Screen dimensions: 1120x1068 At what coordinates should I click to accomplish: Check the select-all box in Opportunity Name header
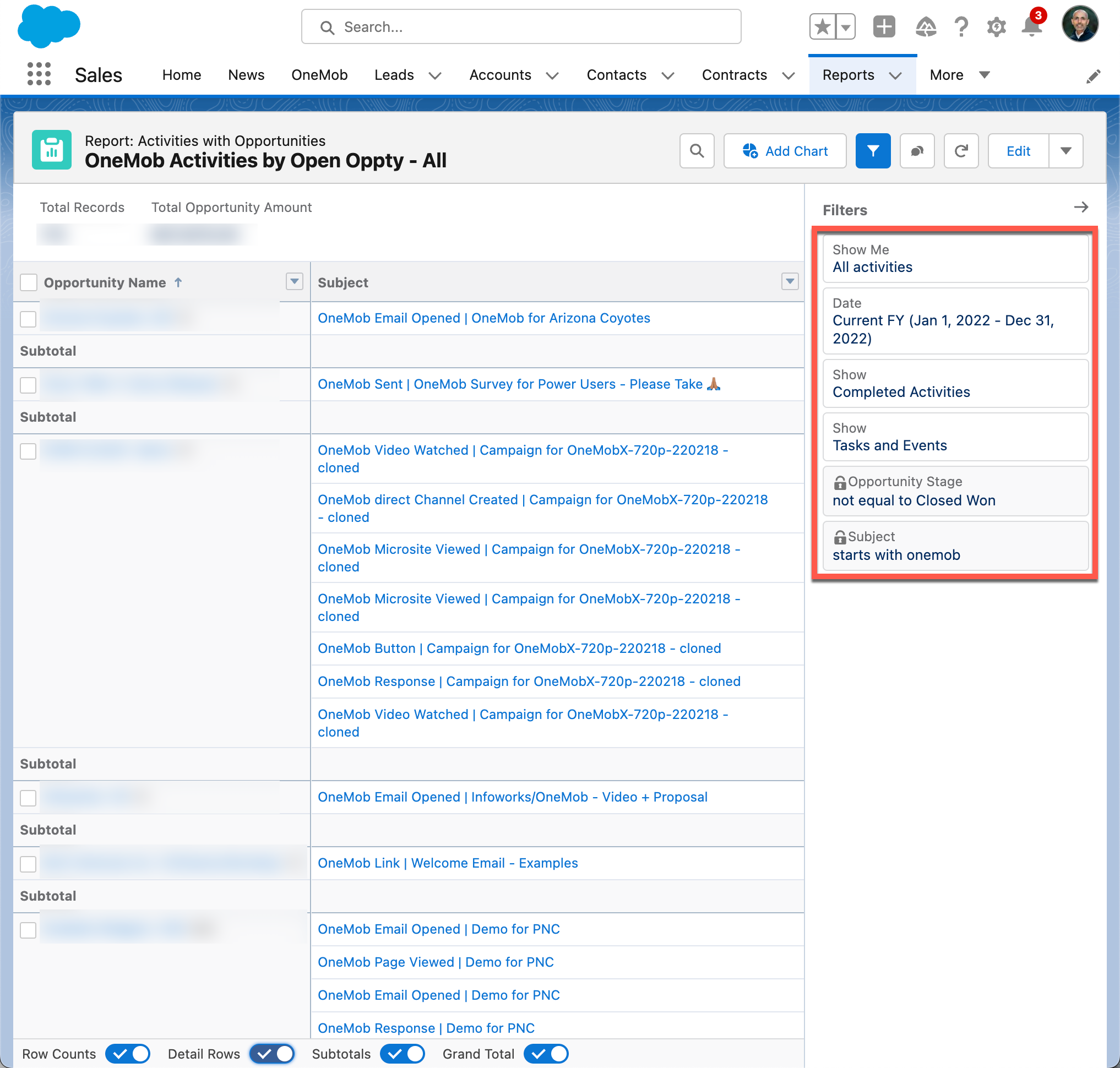click(x=29, y=282)
